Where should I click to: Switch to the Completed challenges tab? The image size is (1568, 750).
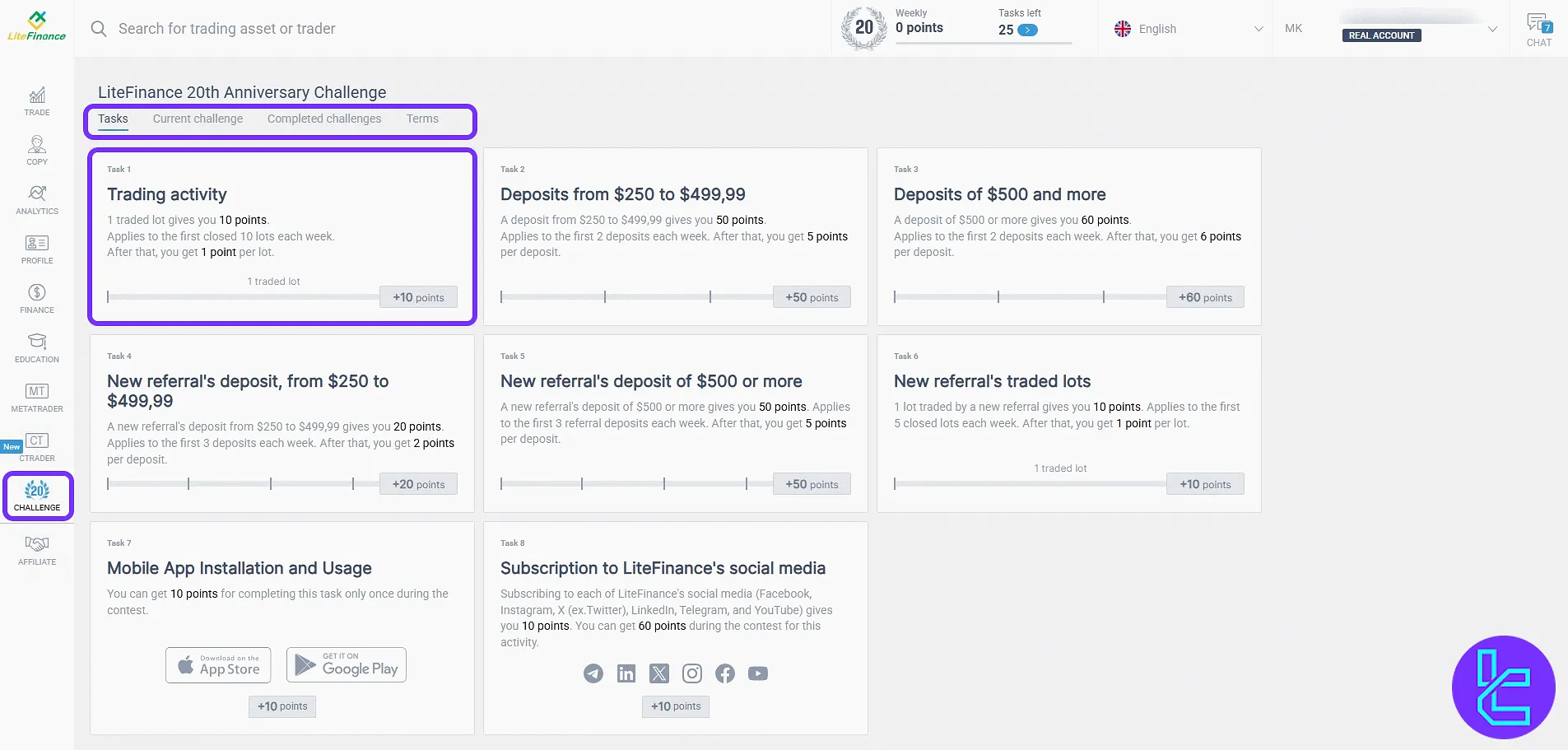tap(324, 119)
